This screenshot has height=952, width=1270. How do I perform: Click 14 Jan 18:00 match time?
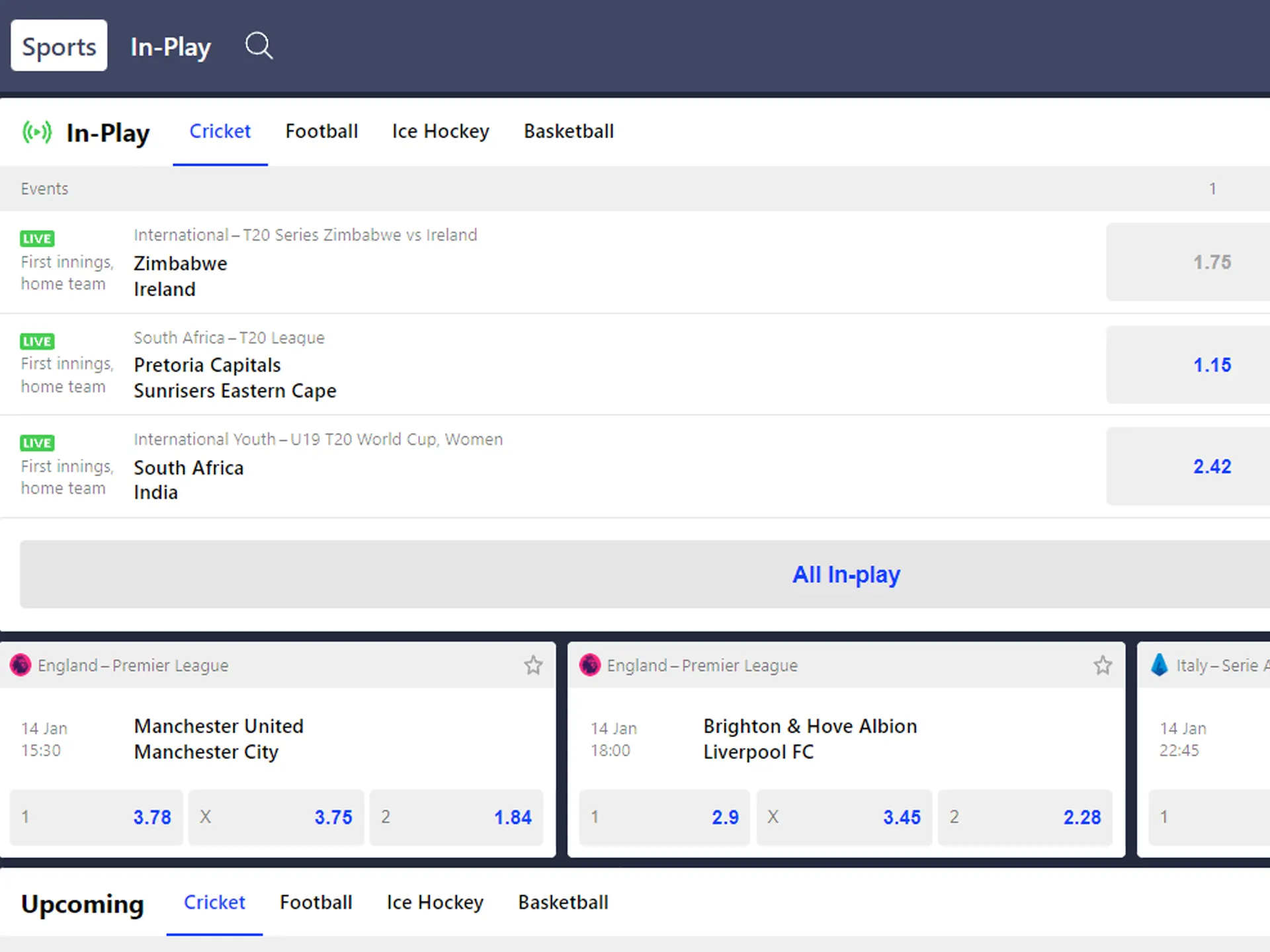pos(613,739)
